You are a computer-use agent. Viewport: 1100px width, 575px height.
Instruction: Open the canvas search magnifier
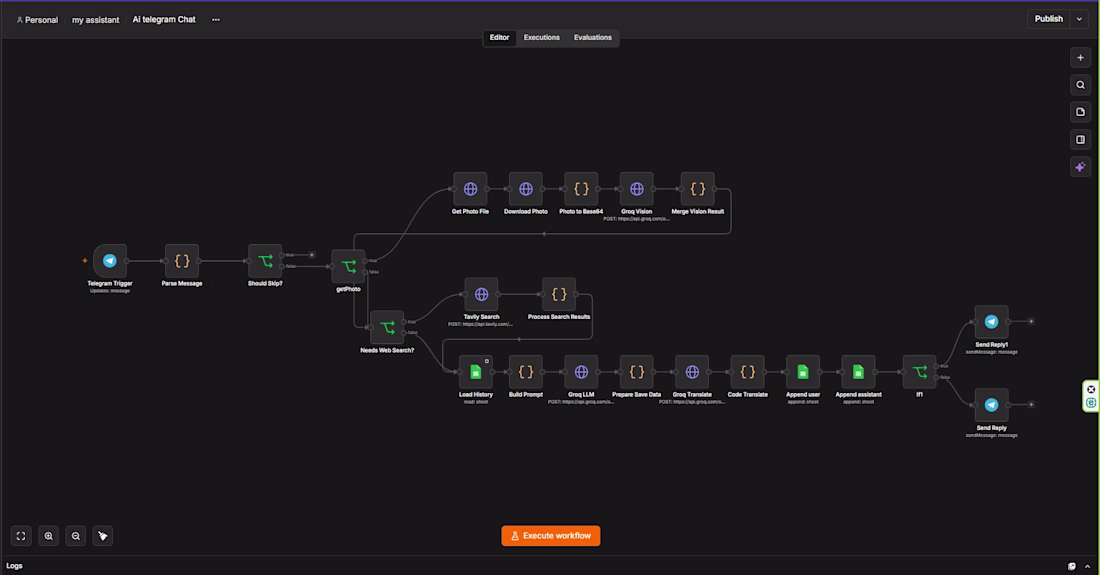point(1080,85)
